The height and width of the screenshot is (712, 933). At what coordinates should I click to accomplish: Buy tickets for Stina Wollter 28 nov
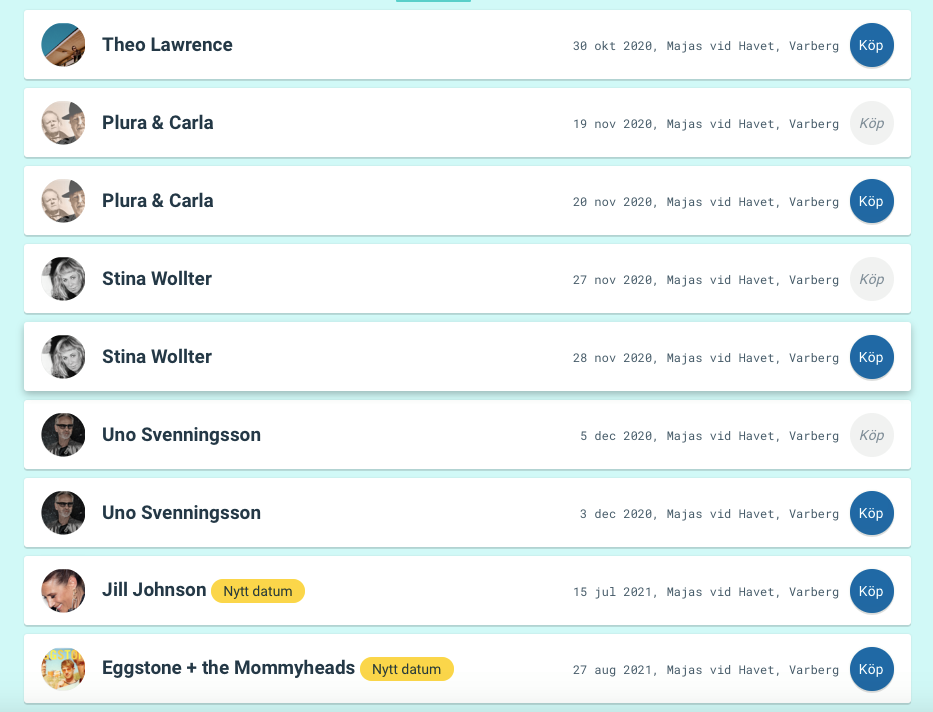(x=871, y=357)
